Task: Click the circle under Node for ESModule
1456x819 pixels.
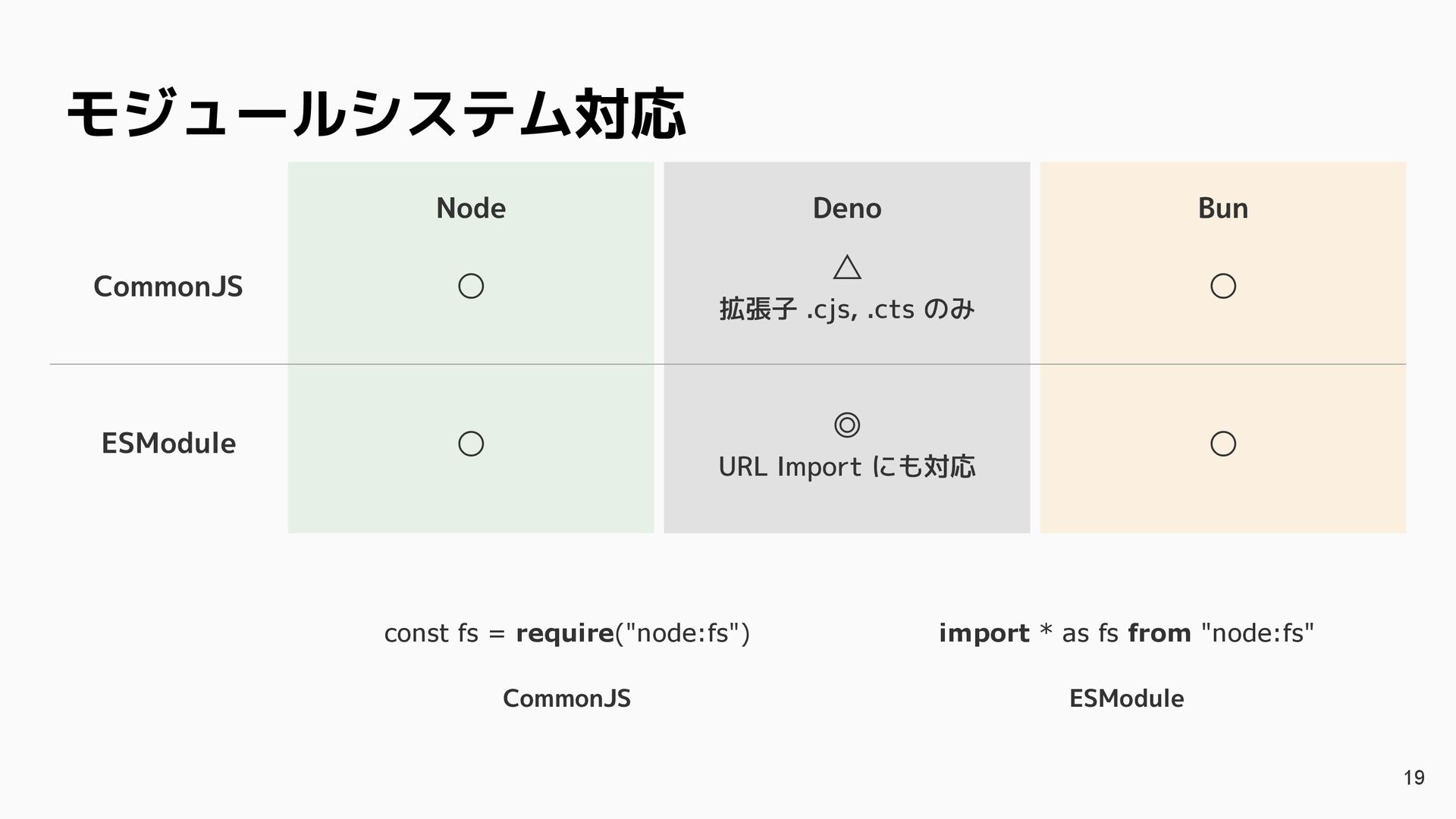Action: [471, 444]
